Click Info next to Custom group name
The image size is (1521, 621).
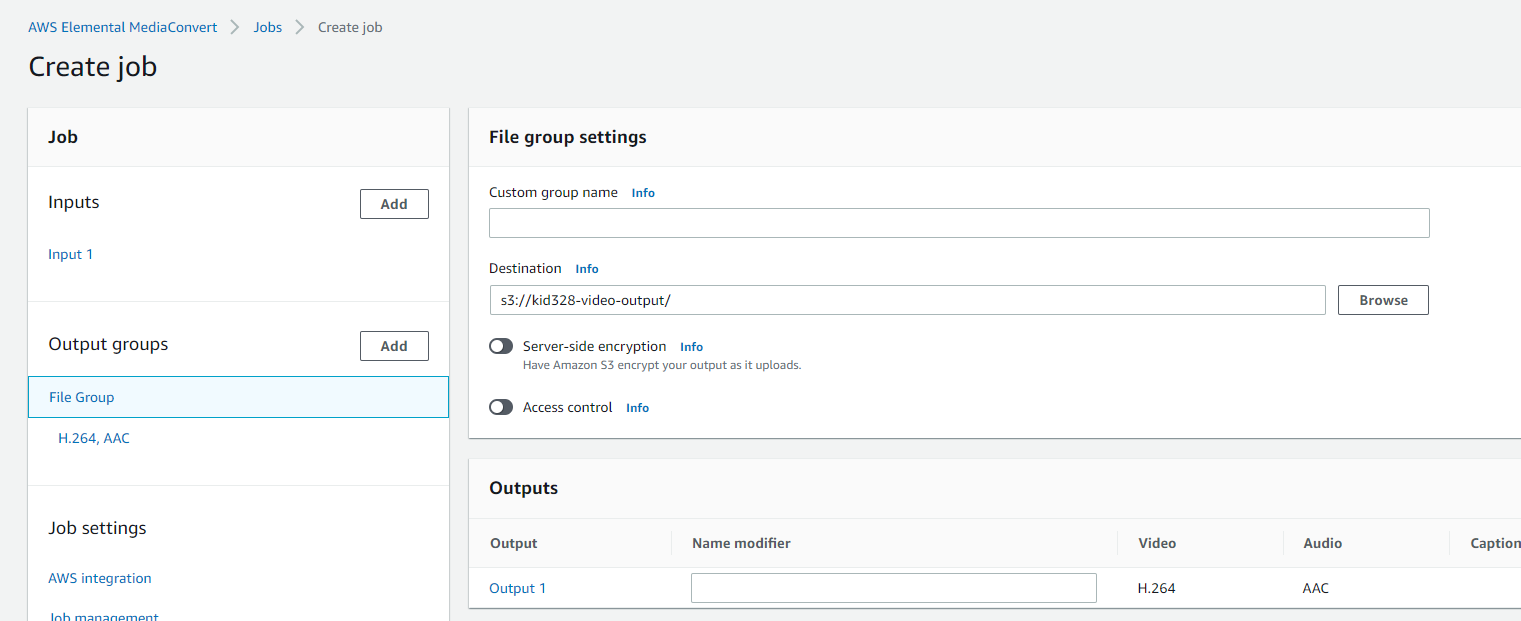pyautogui.click(x=643, y=193)
